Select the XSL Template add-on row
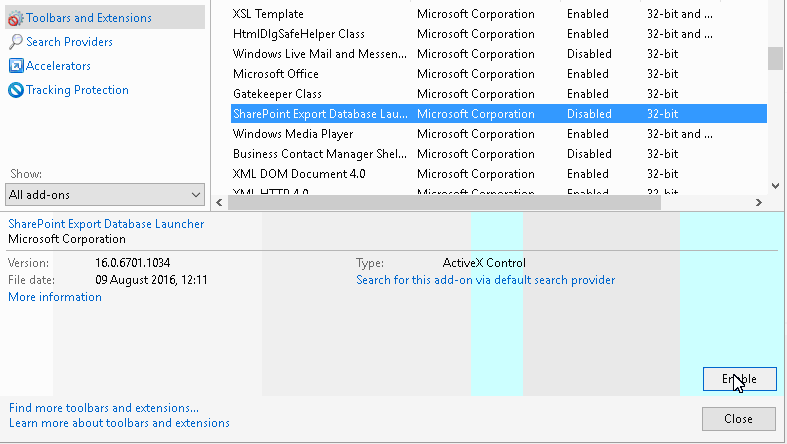Screen dimensions: 787x444 click(498, 14)
